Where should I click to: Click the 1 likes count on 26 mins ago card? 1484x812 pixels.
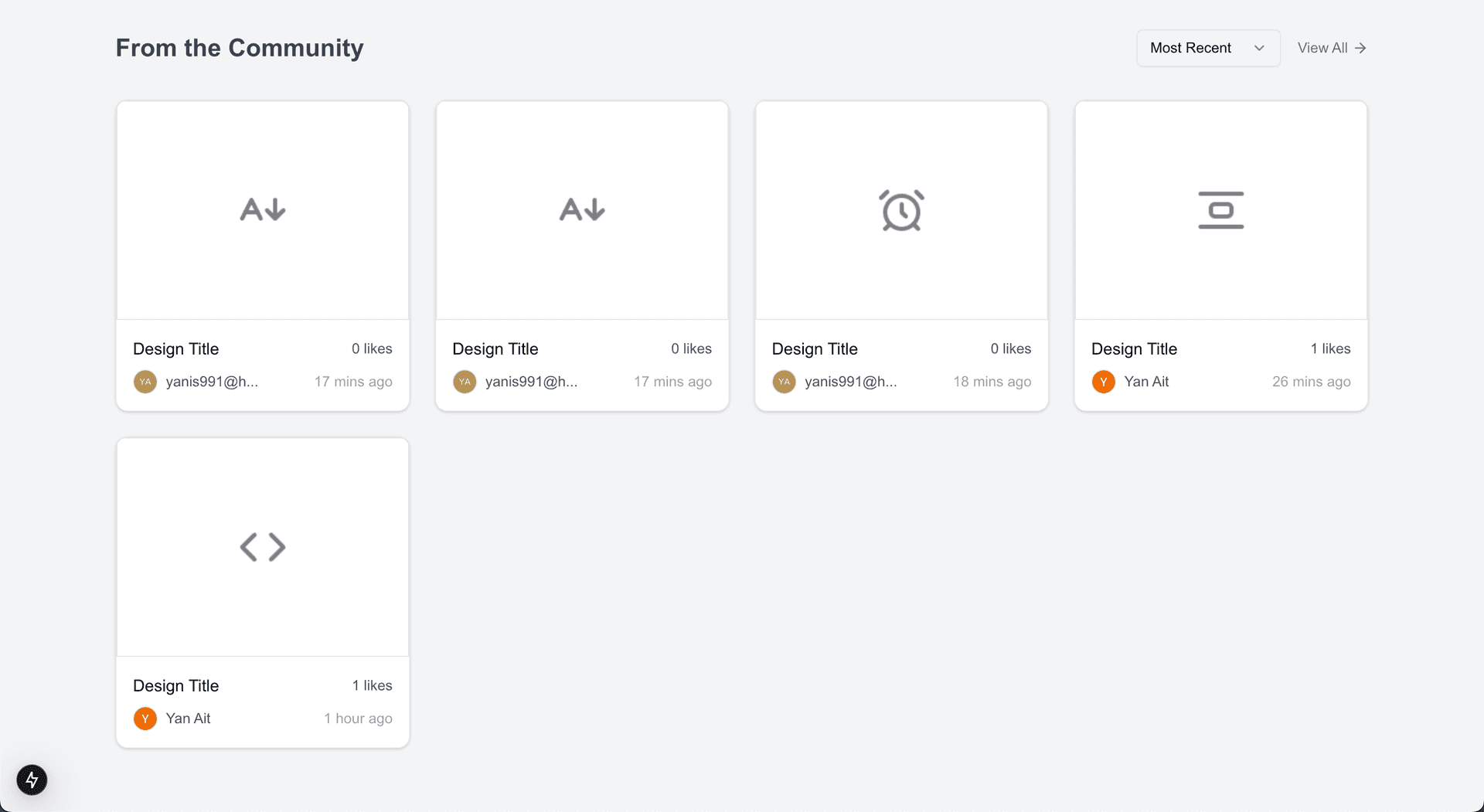[1330, 348]
